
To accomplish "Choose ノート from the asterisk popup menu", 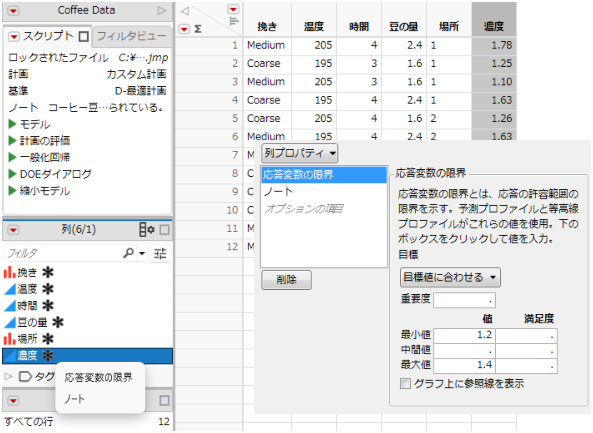I will pyautogui.click(x=75, y=399).
